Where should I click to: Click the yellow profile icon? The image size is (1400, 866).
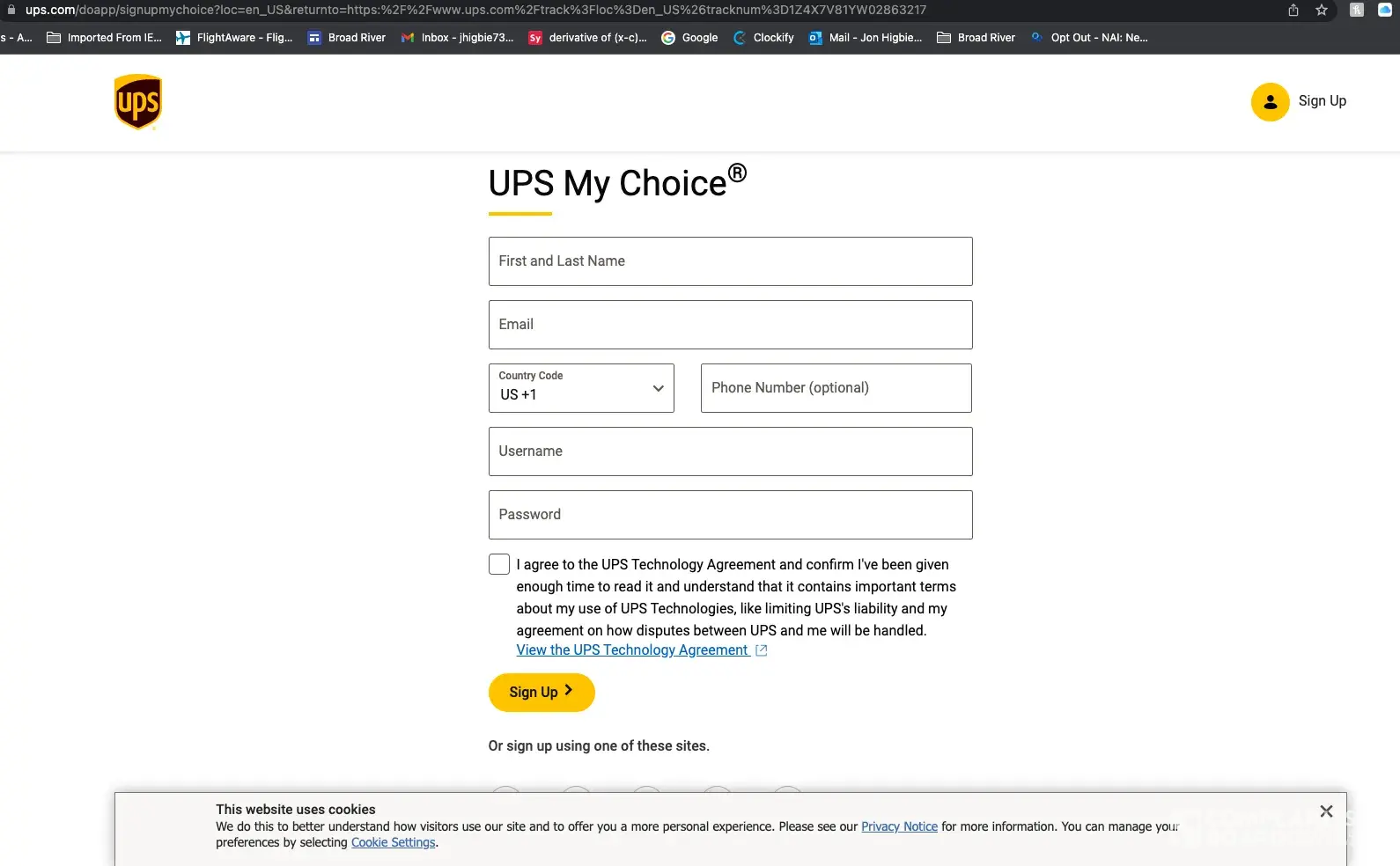coord(1270,102)
